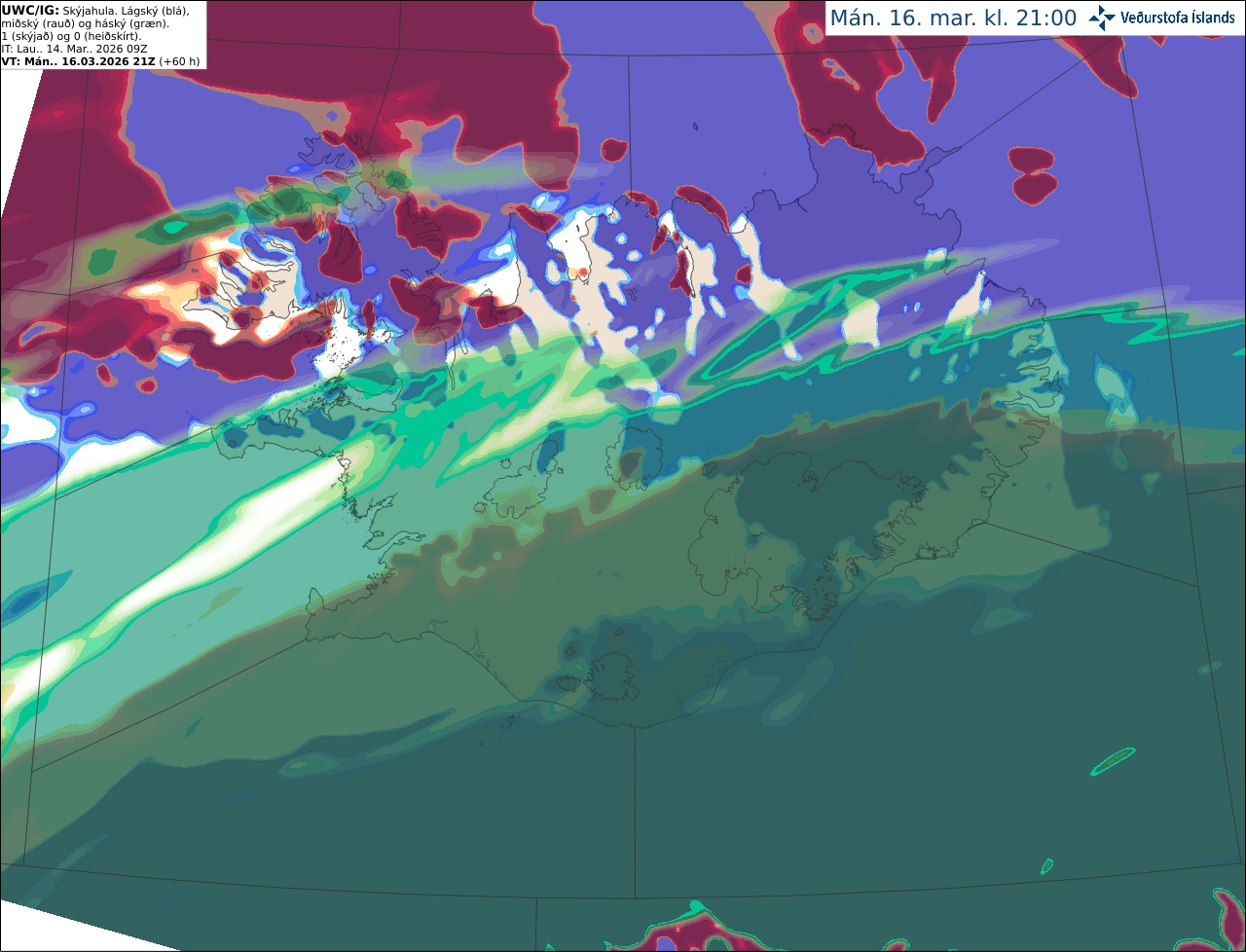Click the 'Veðurstofa Íslands' name text
Screen dimensions: 1246x952
click(x=1178, y=18)
